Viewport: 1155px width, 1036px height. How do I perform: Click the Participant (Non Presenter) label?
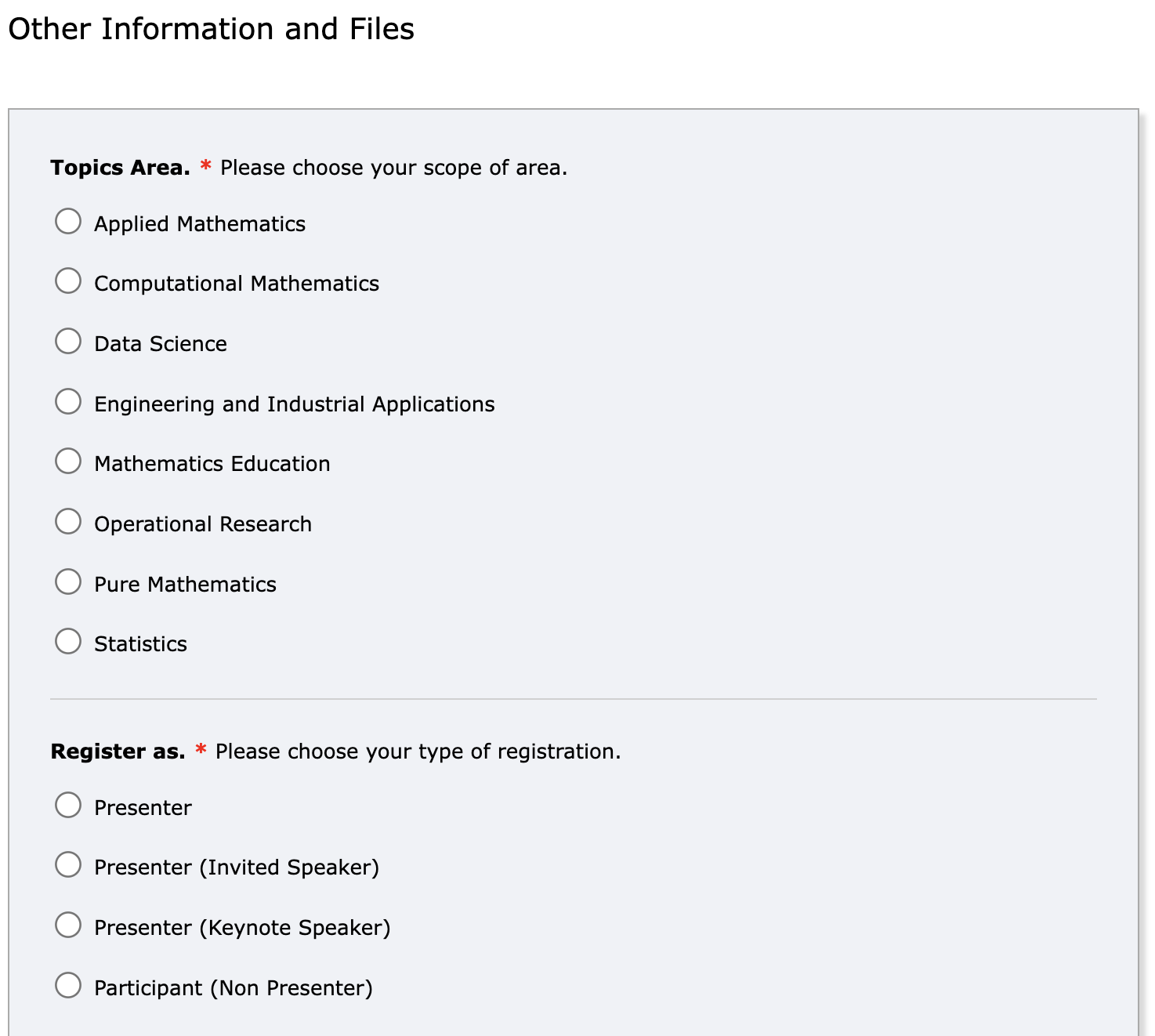(x=234, y=988)
